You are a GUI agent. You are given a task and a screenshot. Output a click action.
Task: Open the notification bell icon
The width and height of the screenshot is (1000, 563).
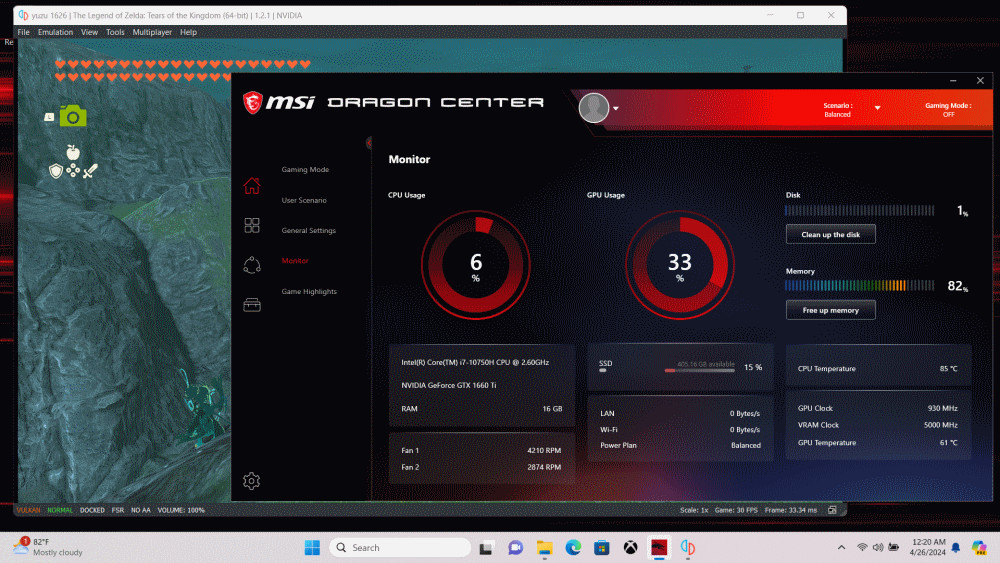(956, 547)
